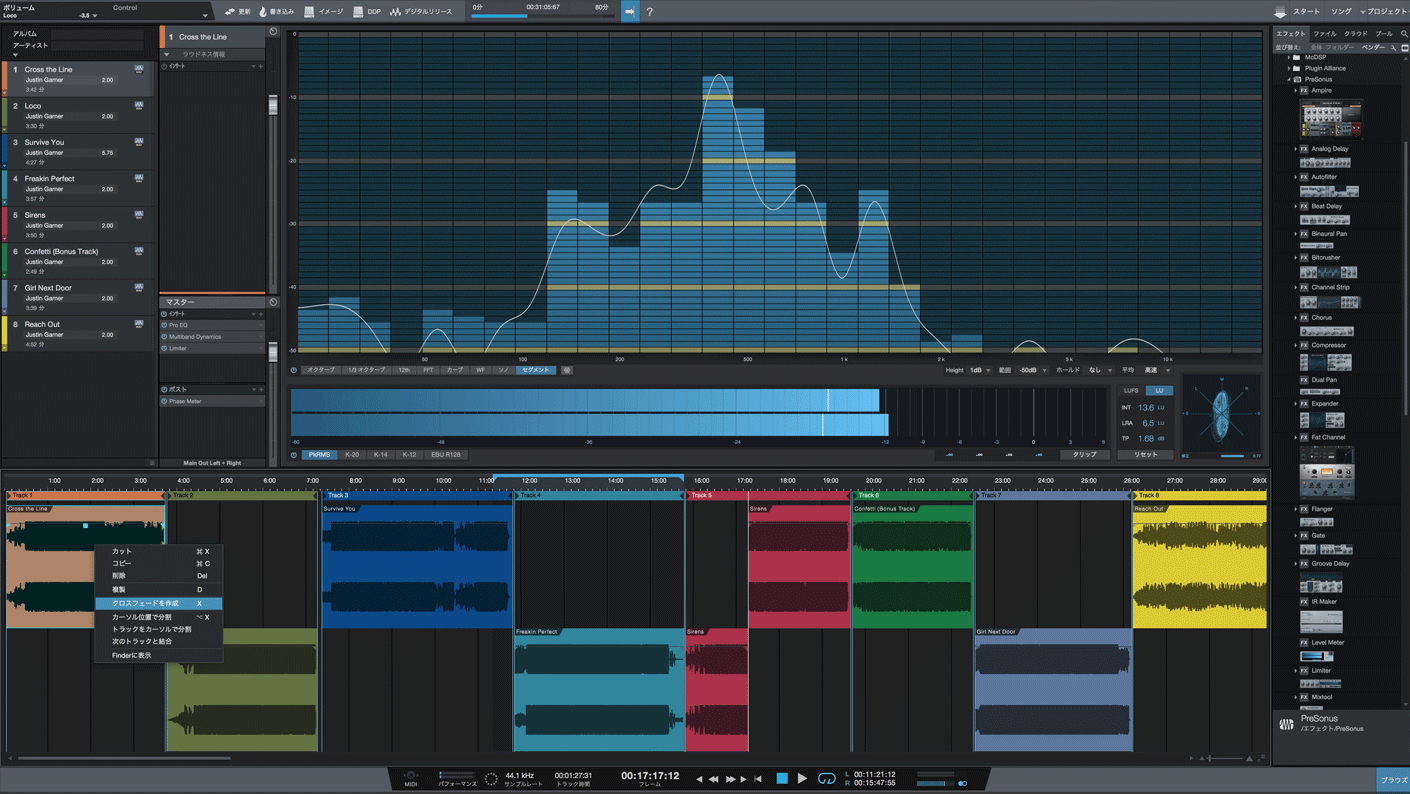Toggle Phase Meter power in post section
Screen dimensions: 1410x794
[x=165, y=401]
